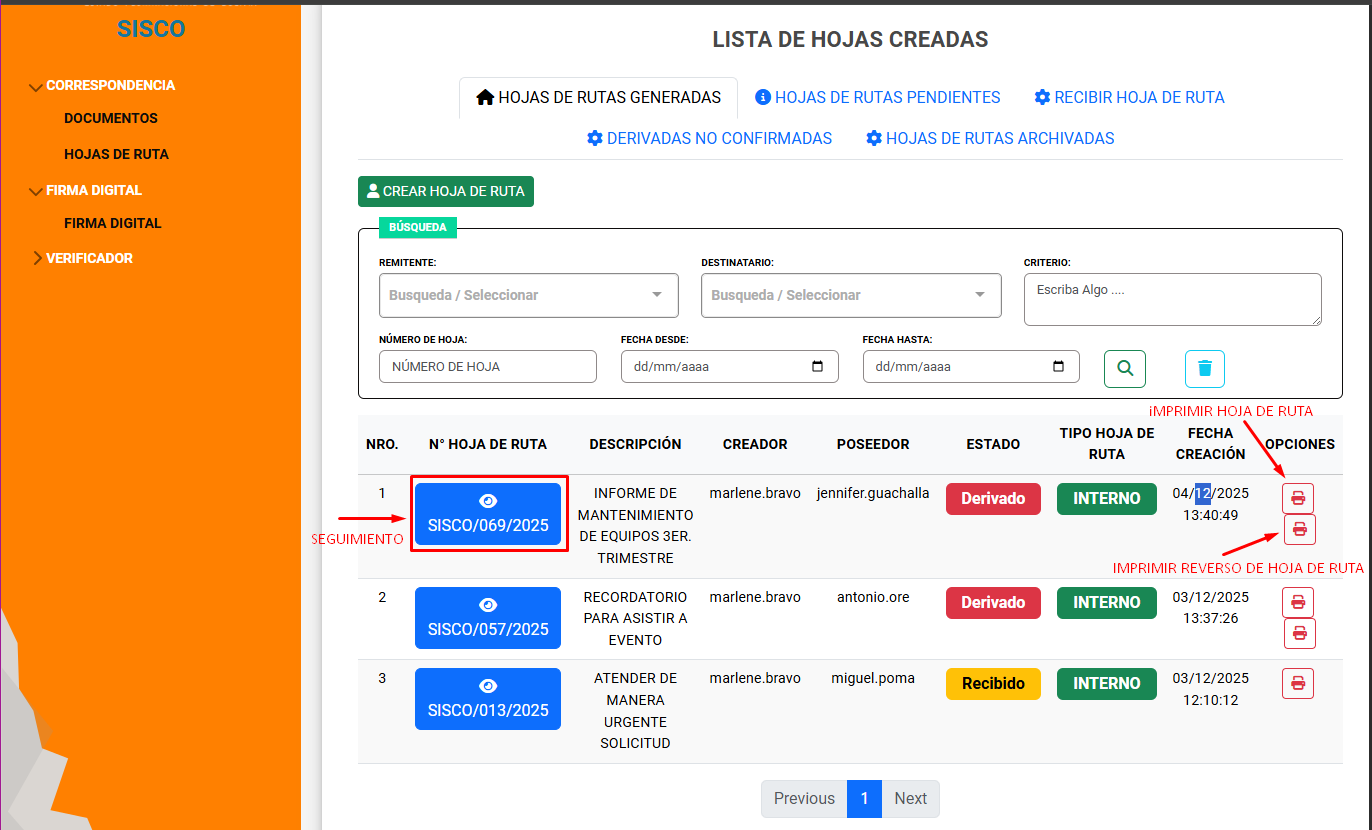Print hoja de ruta SISCO/057/2025

pyautogui.click(x=1298, y=602)
